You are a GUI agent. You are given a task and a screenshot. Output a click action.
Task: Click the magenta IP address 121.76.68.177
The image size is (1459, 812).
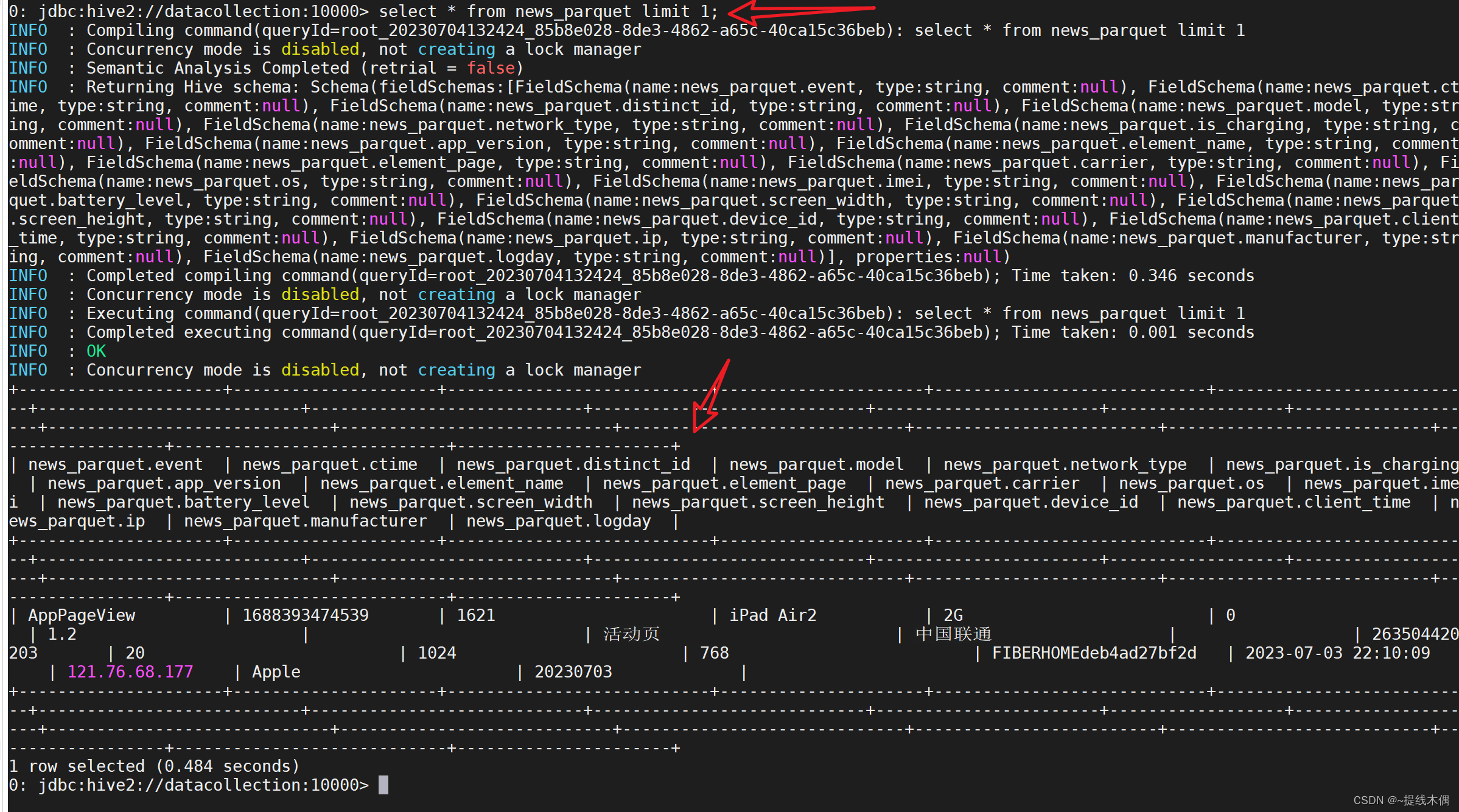pyautogui.click(x=130, y=671)
